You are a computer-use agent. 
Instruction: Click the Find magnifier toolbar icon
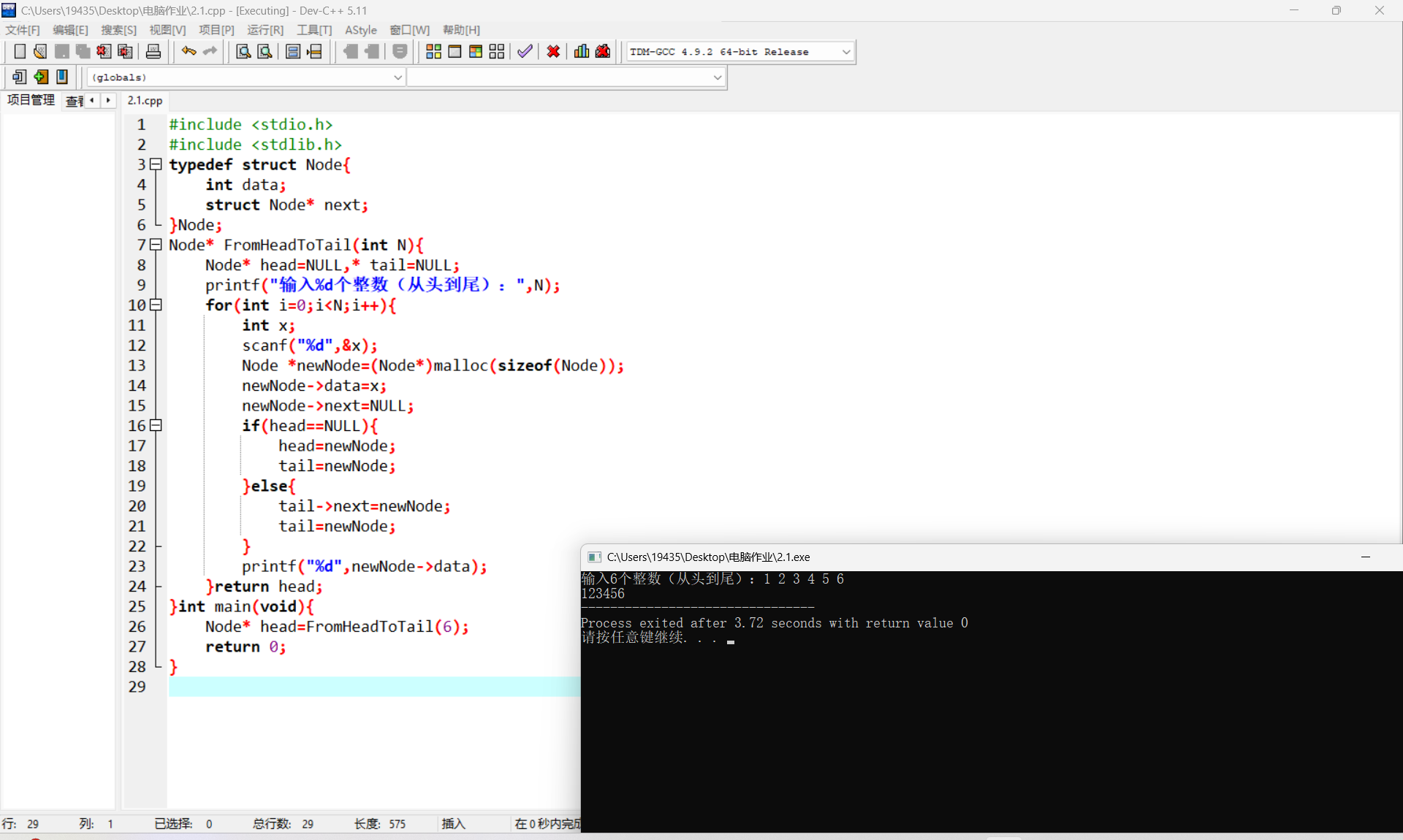point(243,52)
